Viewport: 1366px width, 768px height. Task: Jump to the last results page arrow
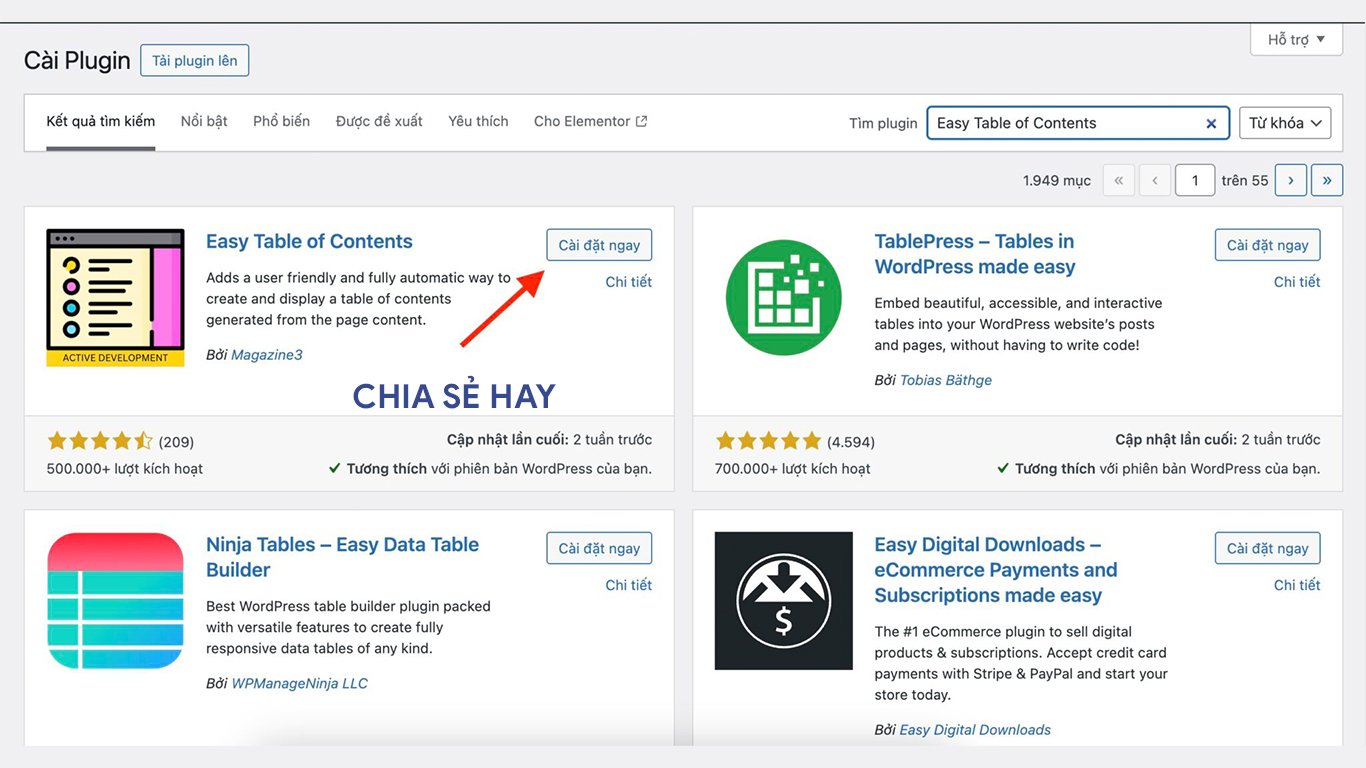coord(1327,180)
